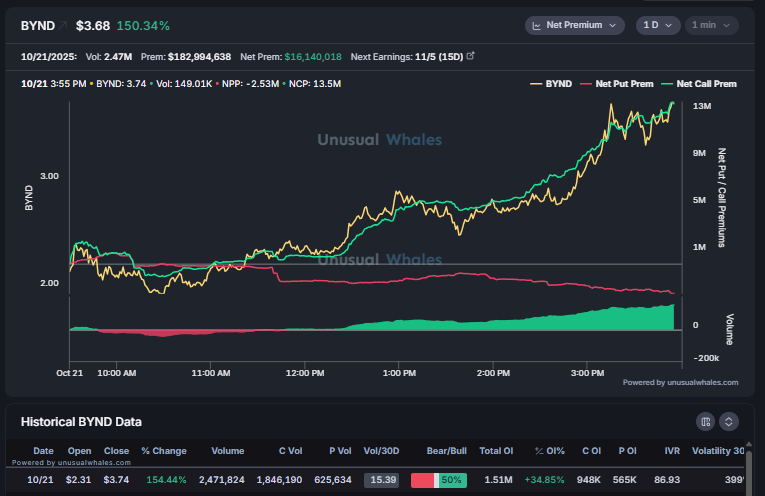Sort table by % Change column header
Image resolution: width=765 pixels, height=496 pixels.
coord(164,451)
